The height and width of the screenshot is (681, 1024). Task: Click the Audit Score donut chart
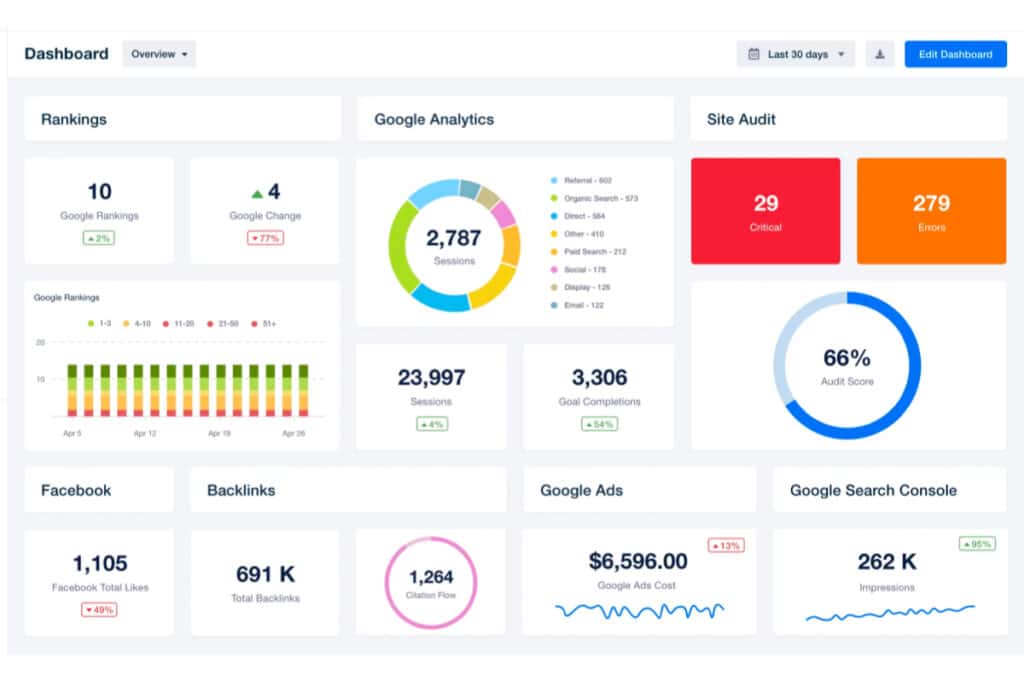coord(847,365)
